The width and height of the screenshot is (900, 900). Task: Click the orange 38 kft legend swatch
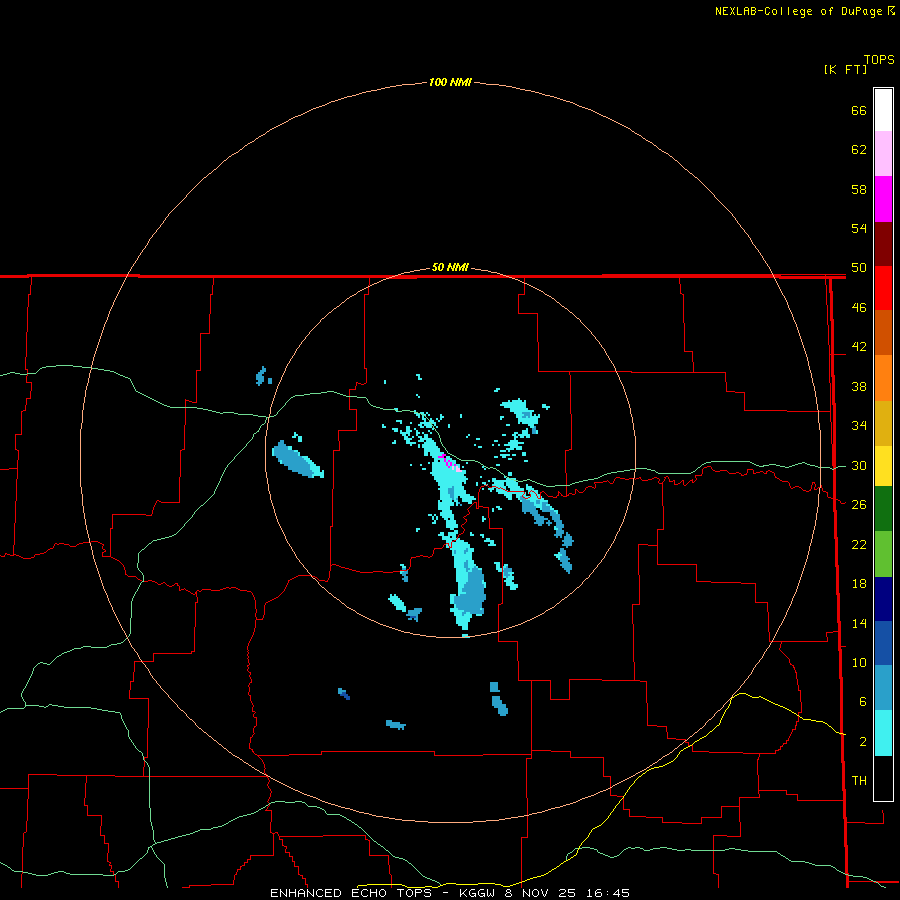click(x=883, y=378)
